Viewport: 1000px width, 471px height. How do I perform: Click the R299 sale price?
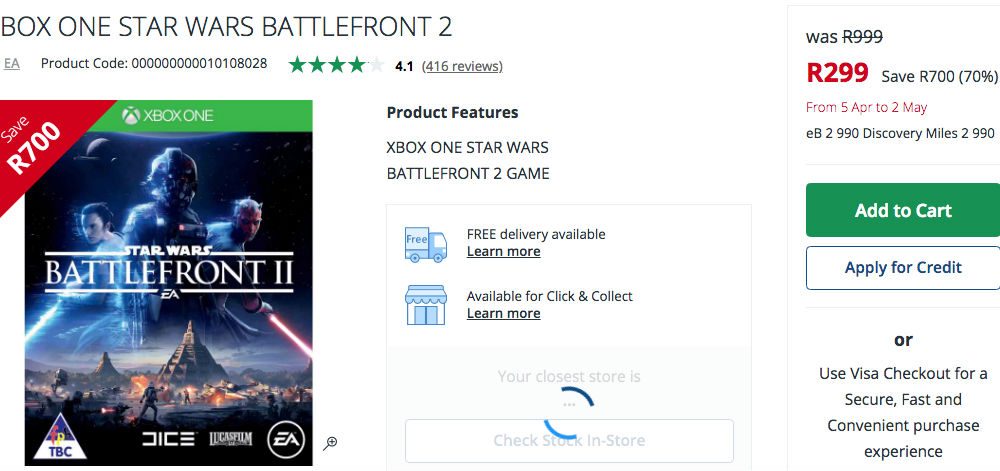point(837,74)
